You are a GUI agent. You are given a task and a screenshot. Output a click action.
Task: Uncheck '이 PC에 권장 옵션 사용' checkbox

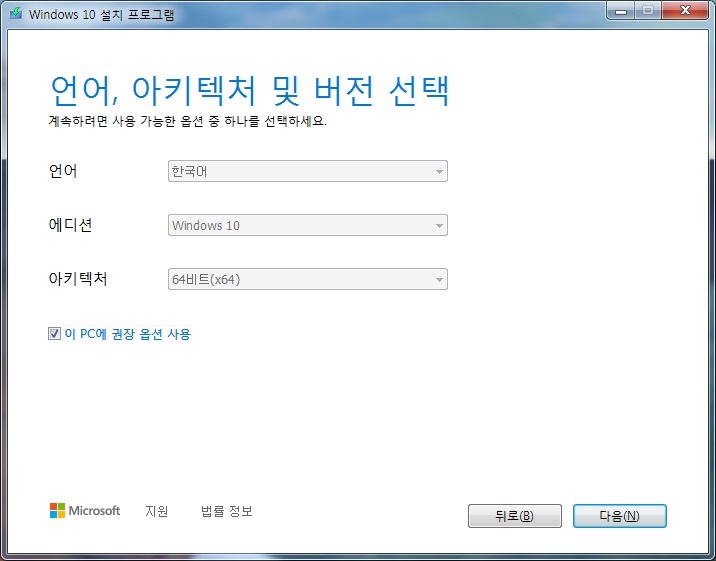click(54, 334)
